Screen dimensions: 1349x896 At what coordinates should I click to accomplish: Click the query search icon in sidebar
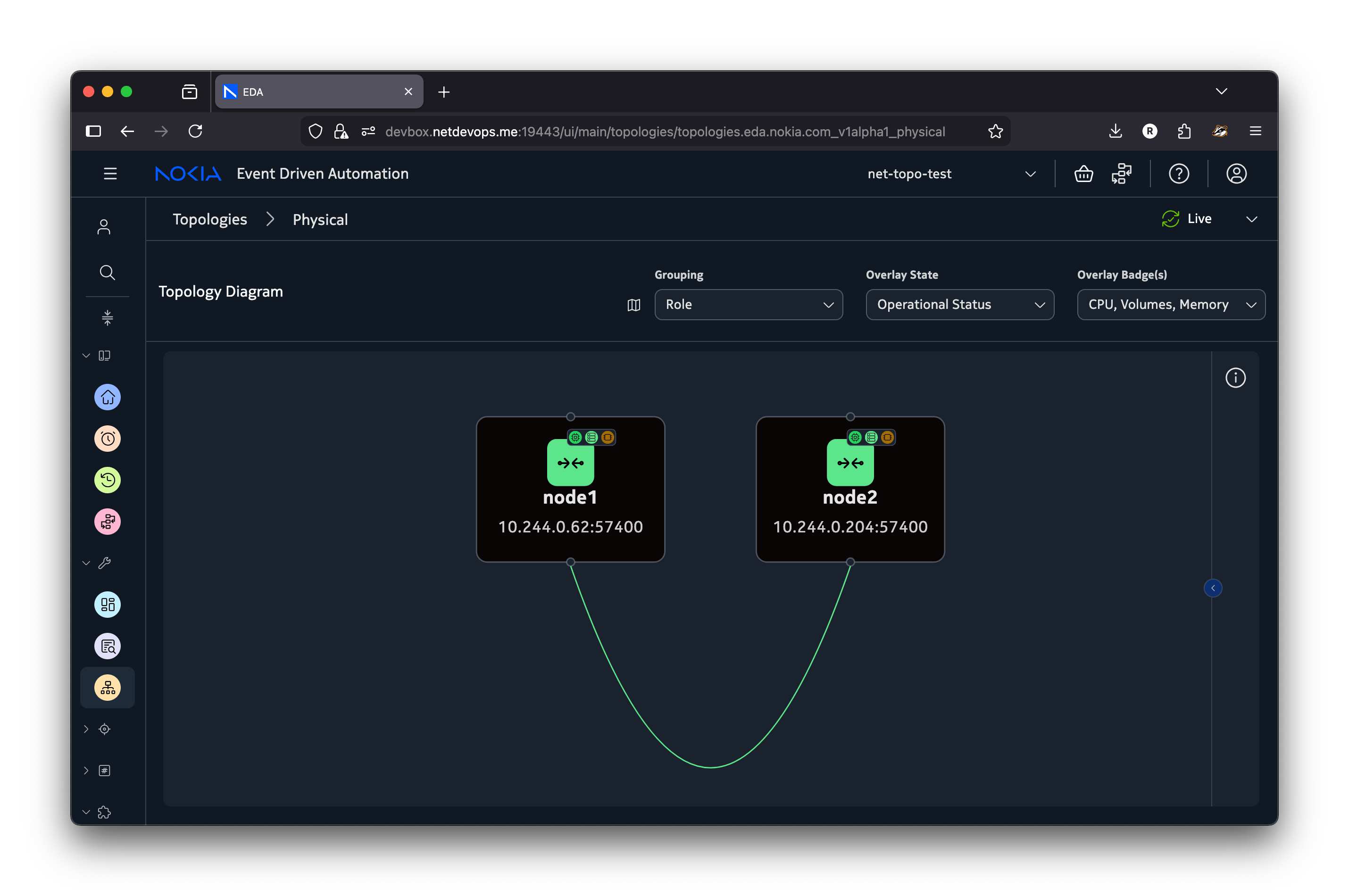coord(108,646)
